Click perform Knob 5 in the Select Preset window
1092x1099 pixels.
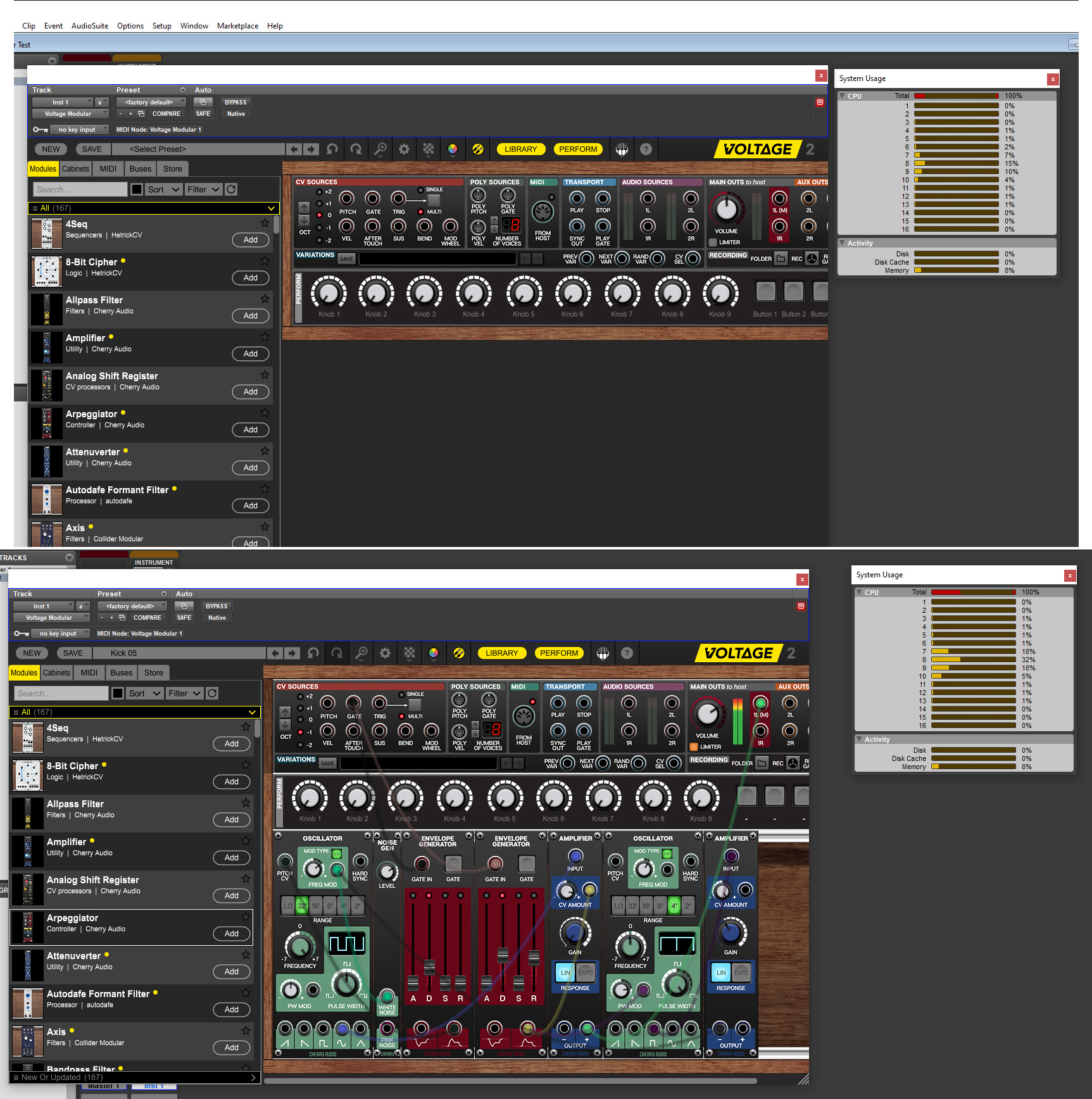pos(524,293)
